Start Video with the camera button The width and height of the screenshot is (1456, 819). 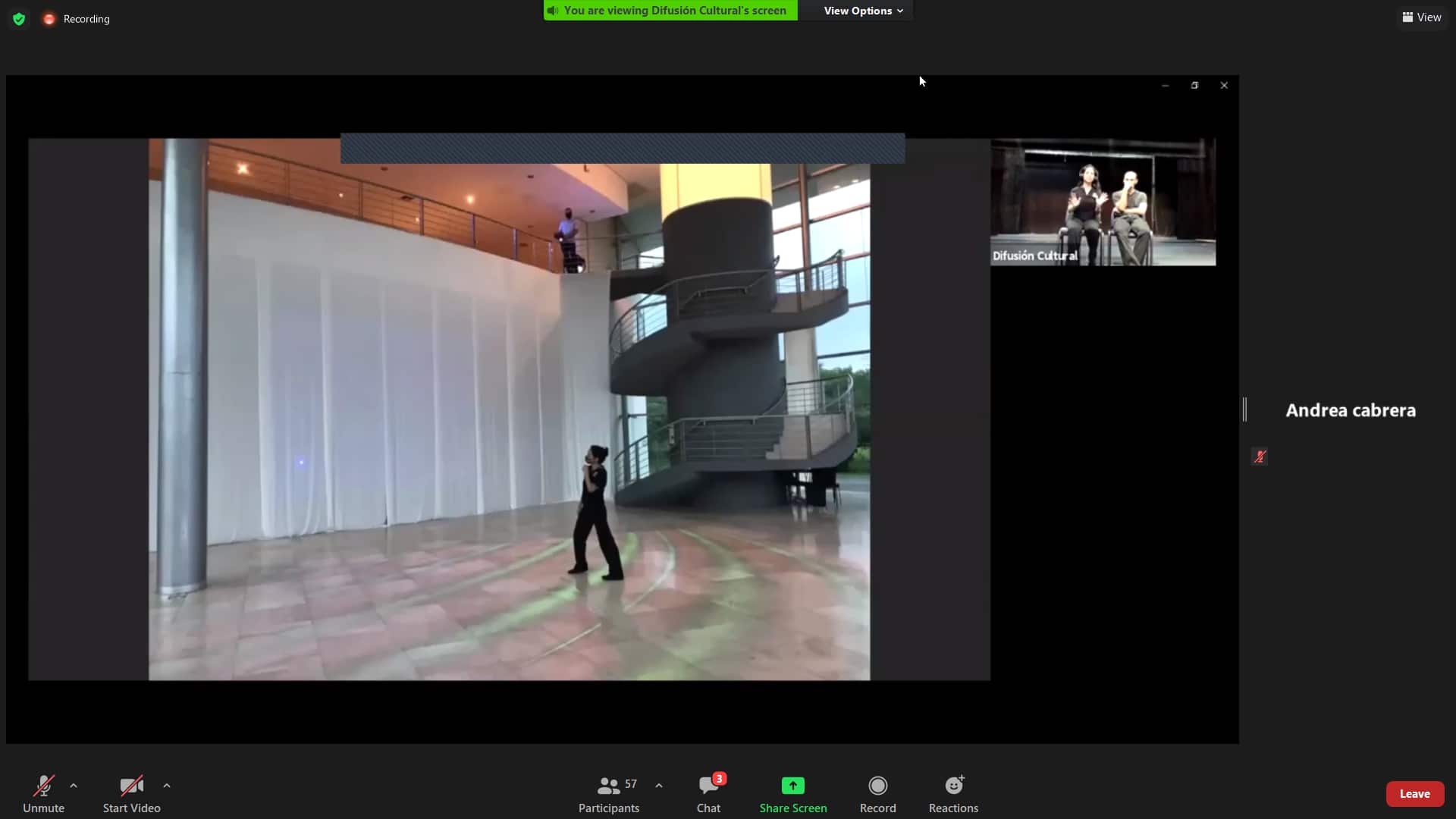click(x=132, y=793)
